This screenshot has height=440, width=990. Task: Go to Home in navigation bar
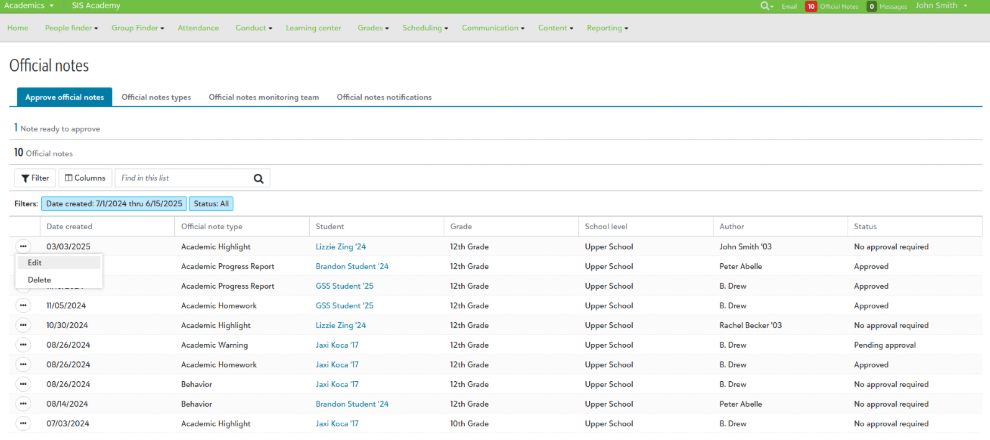(18, 28)
